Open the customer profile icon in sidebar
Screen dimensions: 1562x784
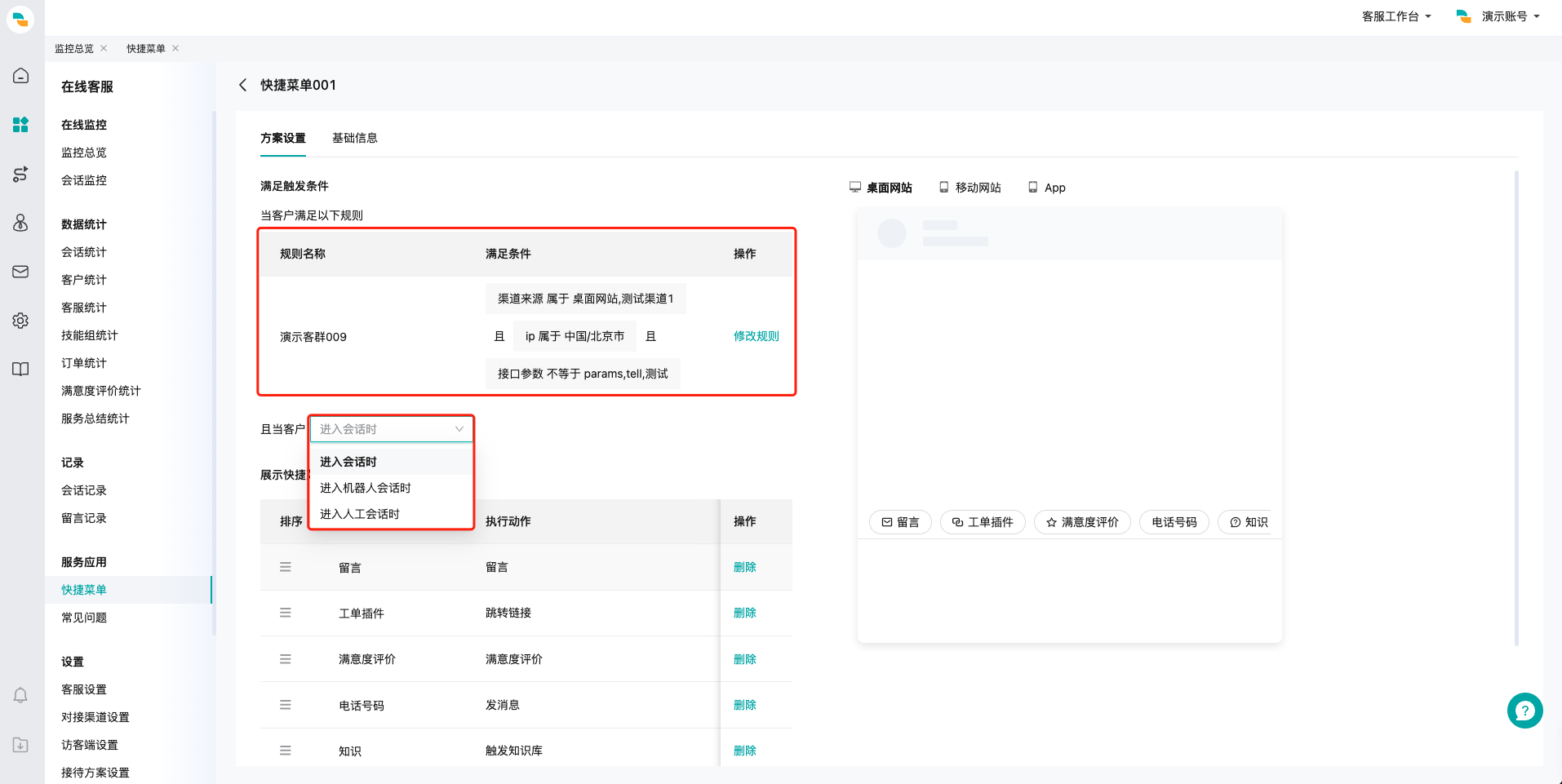[x=21, y=223]
